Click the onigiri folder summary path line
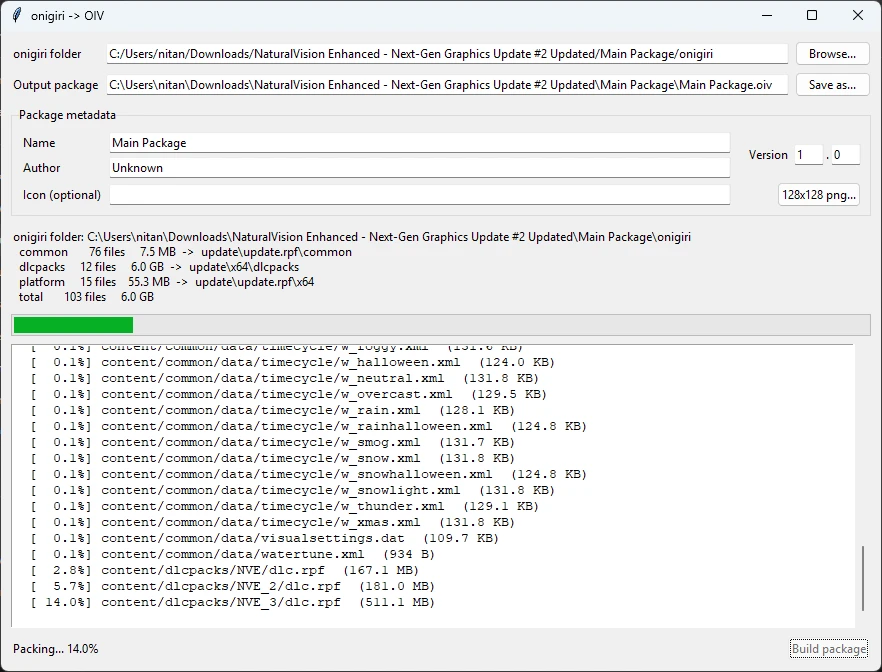 click(352, 237)
